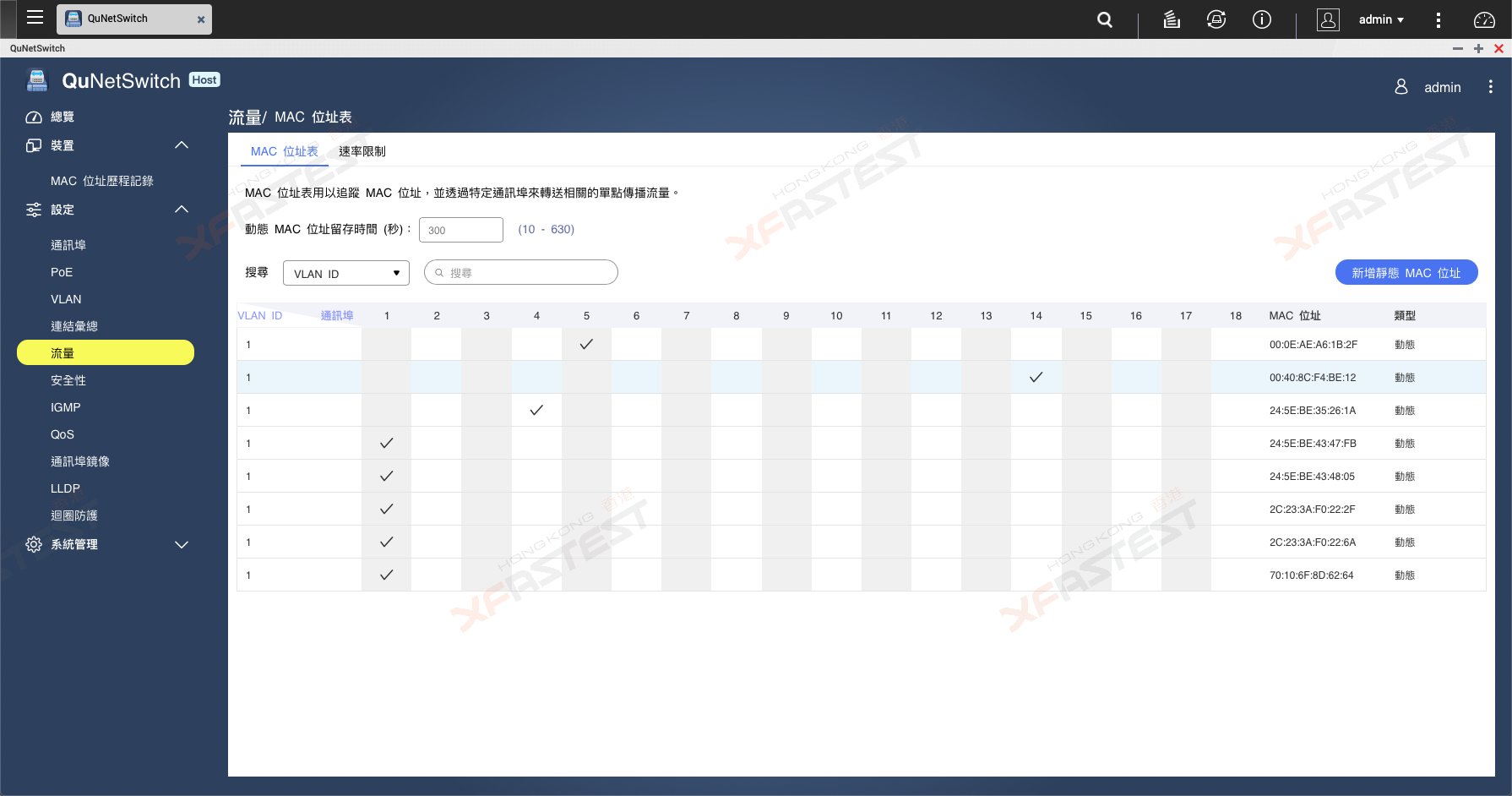The image size is (1512, 796).
Task: Expand the 系統管理 sidebar section
Action: 181,544
